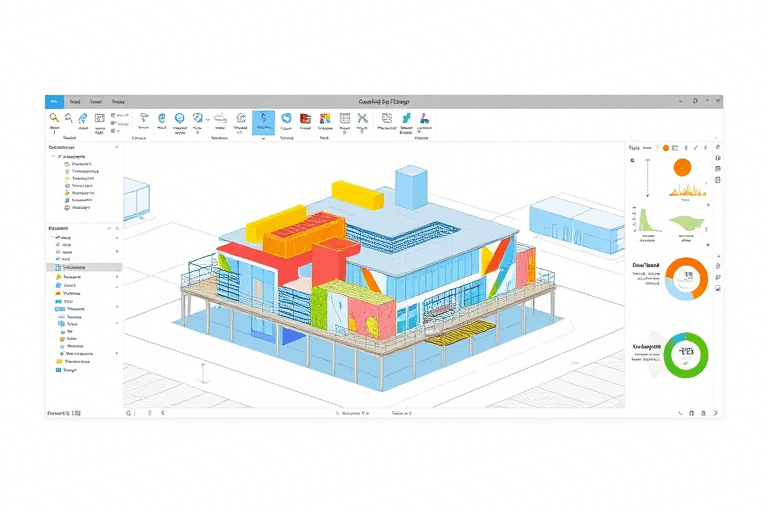Click the red and orange book ribbon icon
This screenshot has width=768, height=512.
(305, 118)
